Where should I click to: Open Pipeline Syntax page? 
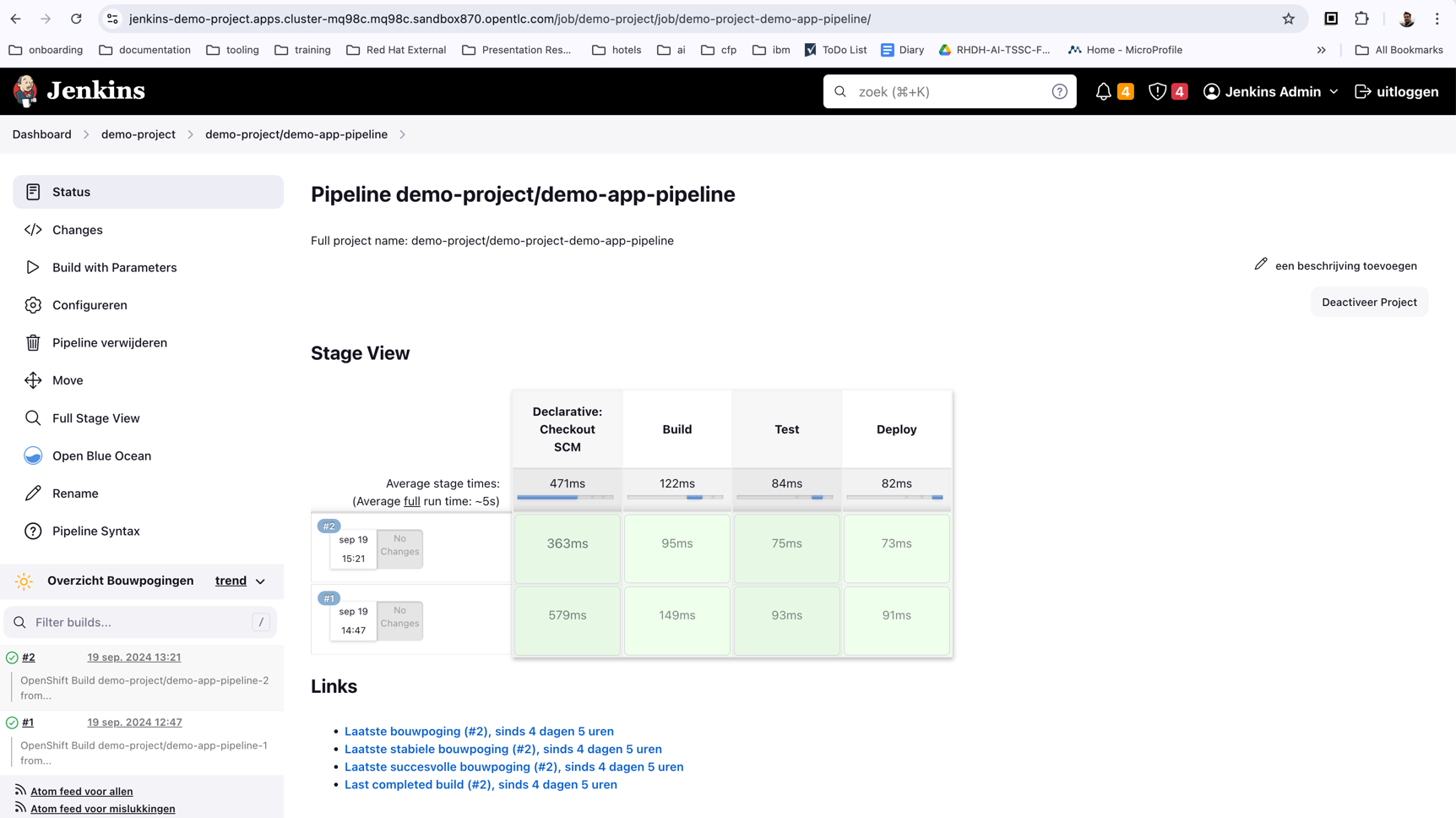click(x=148, y=531)
